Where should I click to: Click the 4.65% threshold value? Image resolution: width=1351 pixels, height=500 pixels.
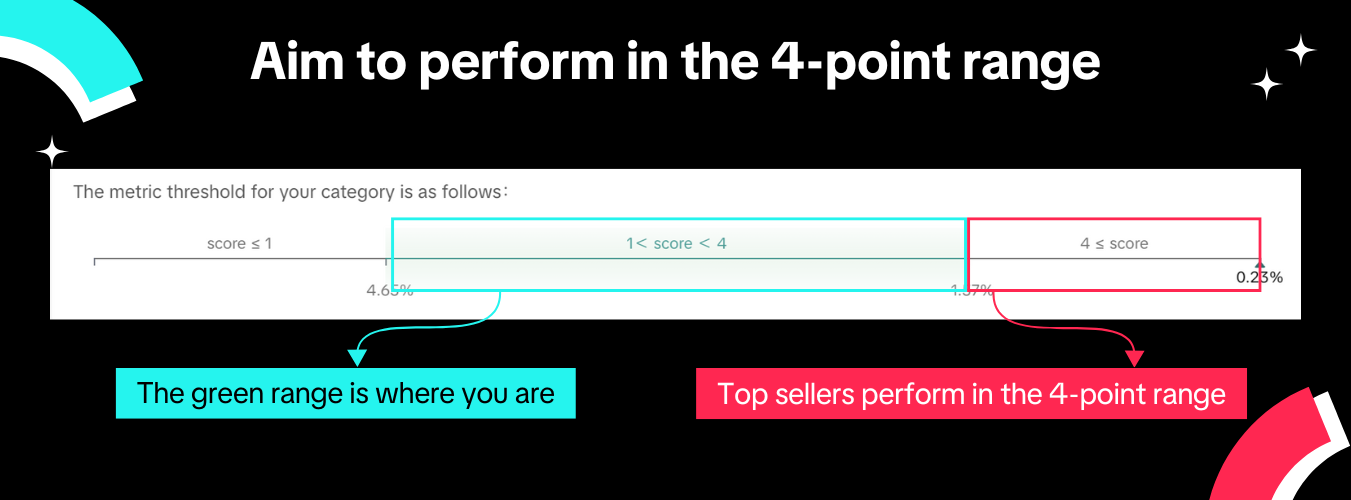pos(389,290)
